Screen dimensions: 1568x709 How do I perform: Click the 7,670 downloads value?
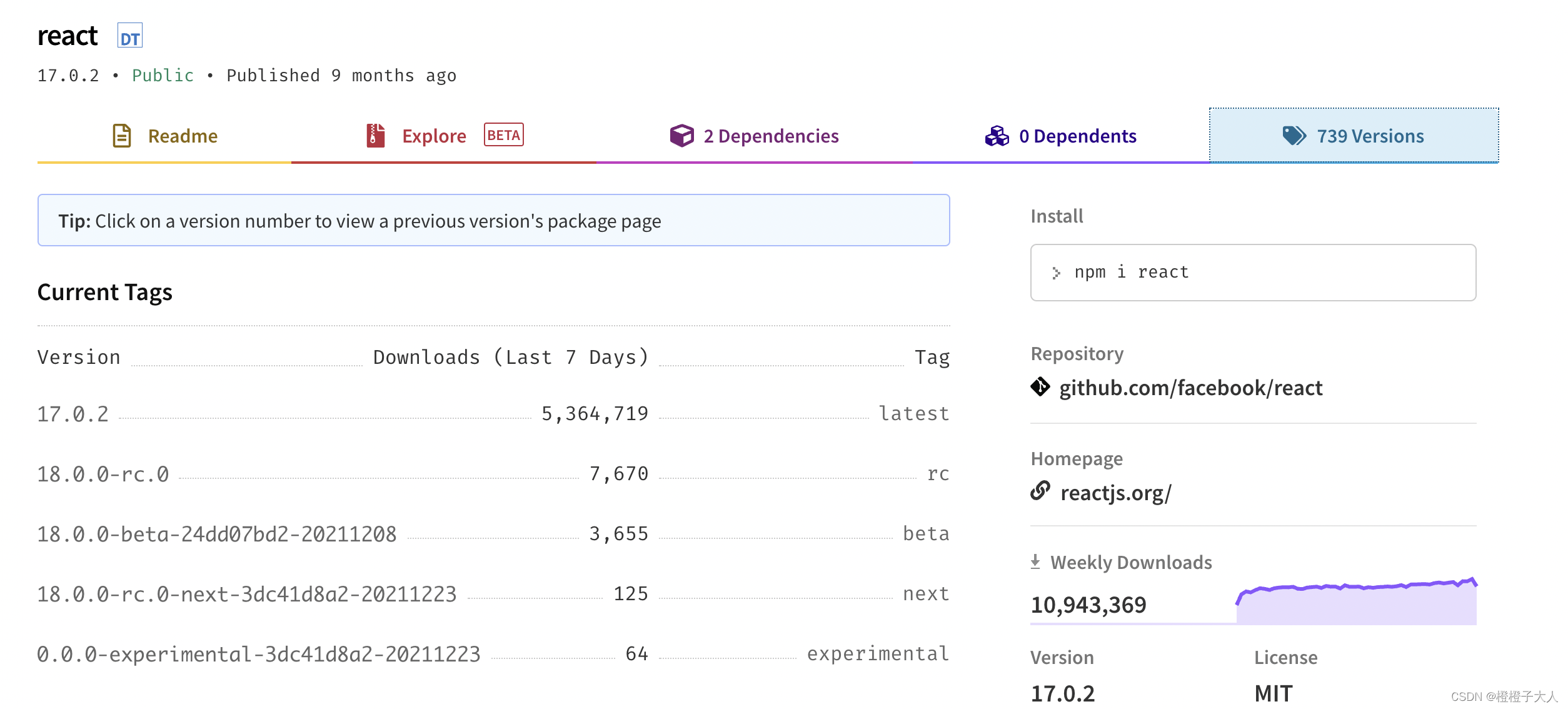[619, 474]
